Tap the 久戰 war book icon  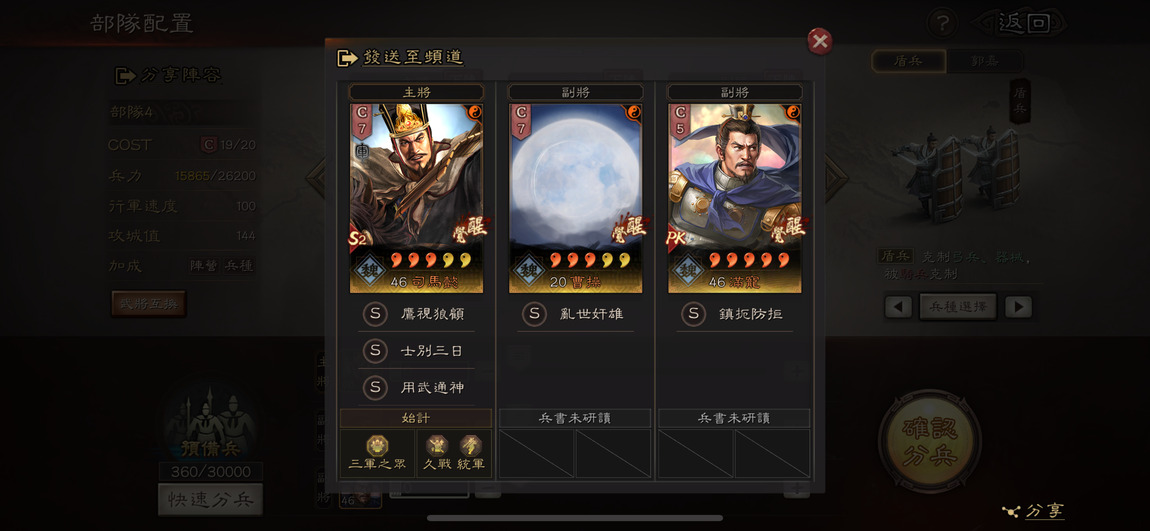pyautogui.click(x=437, y=446)
